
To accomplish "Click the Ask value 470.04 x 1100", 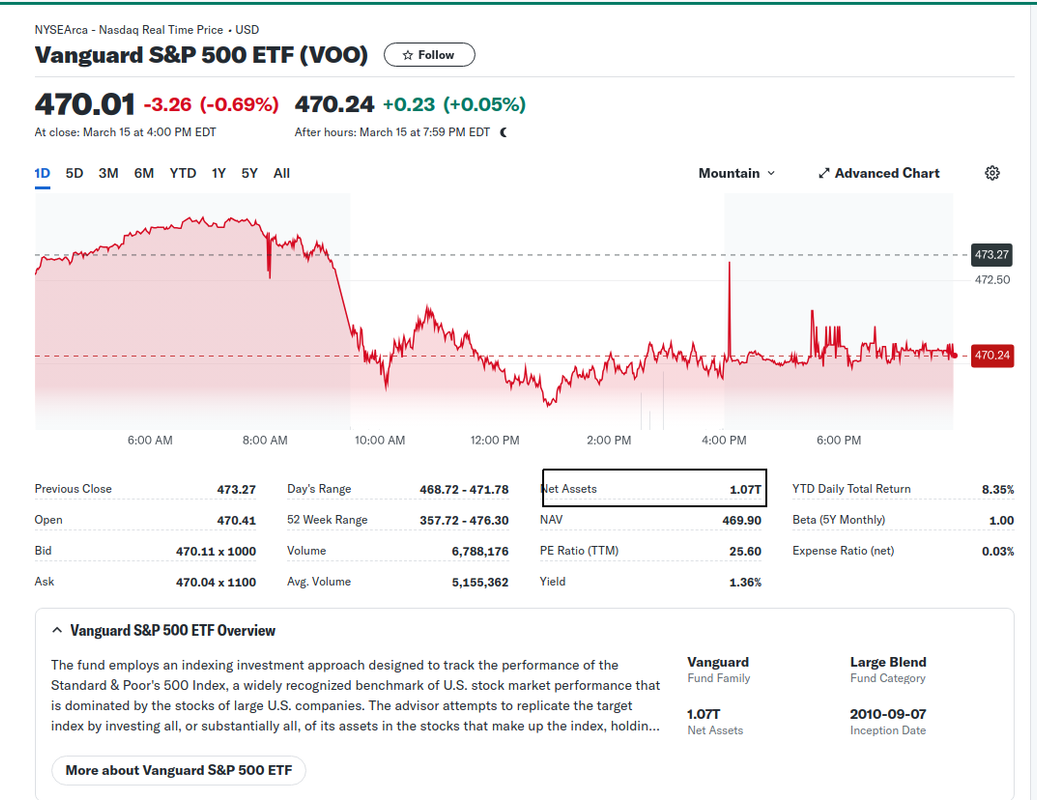I will click(216, 582).
